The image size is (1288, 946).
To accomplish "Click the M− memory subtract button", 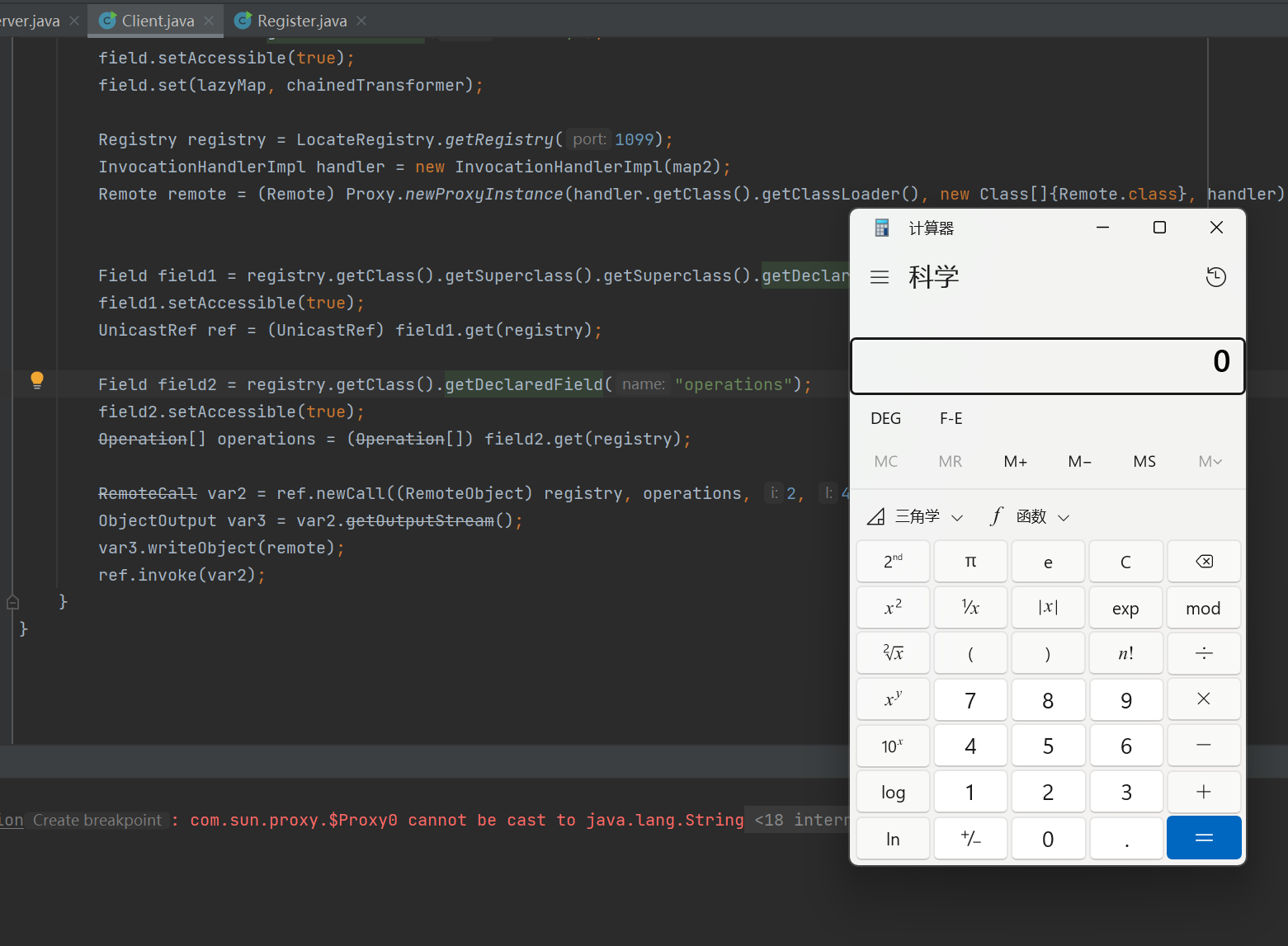I will tap(1080, 462).
